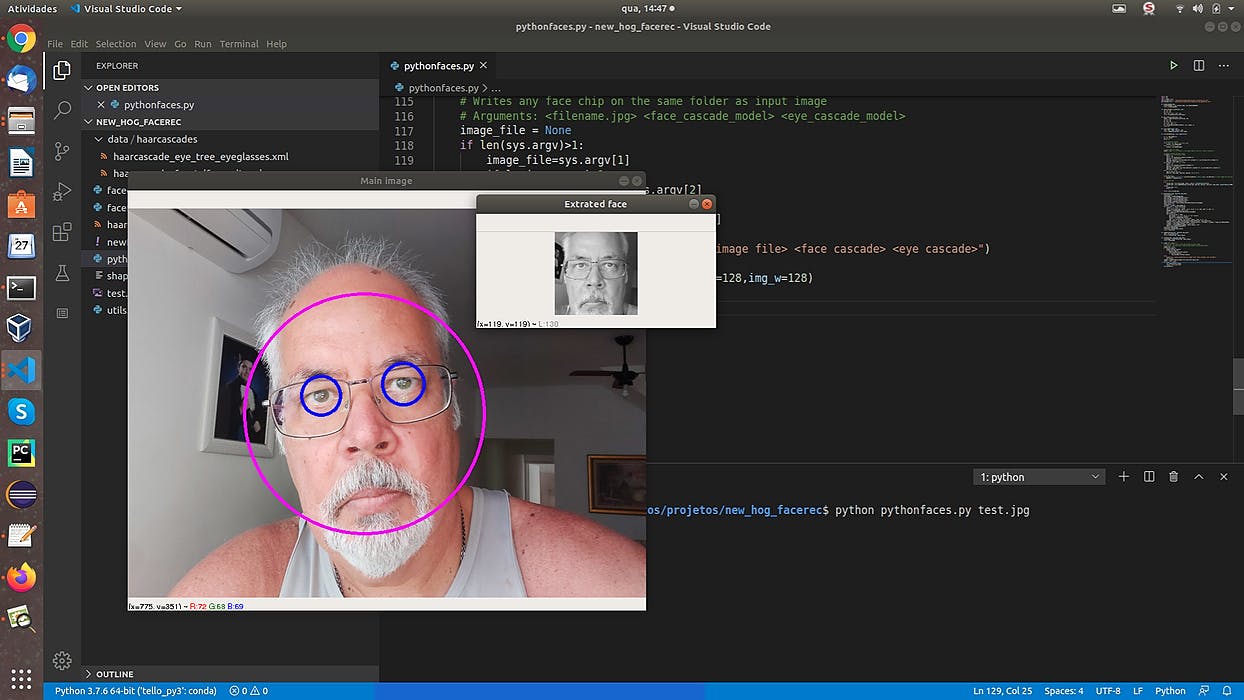
Task: Select the Testing flask icon in sidebar
Action: pyautogui.click(x=61, y=272)
